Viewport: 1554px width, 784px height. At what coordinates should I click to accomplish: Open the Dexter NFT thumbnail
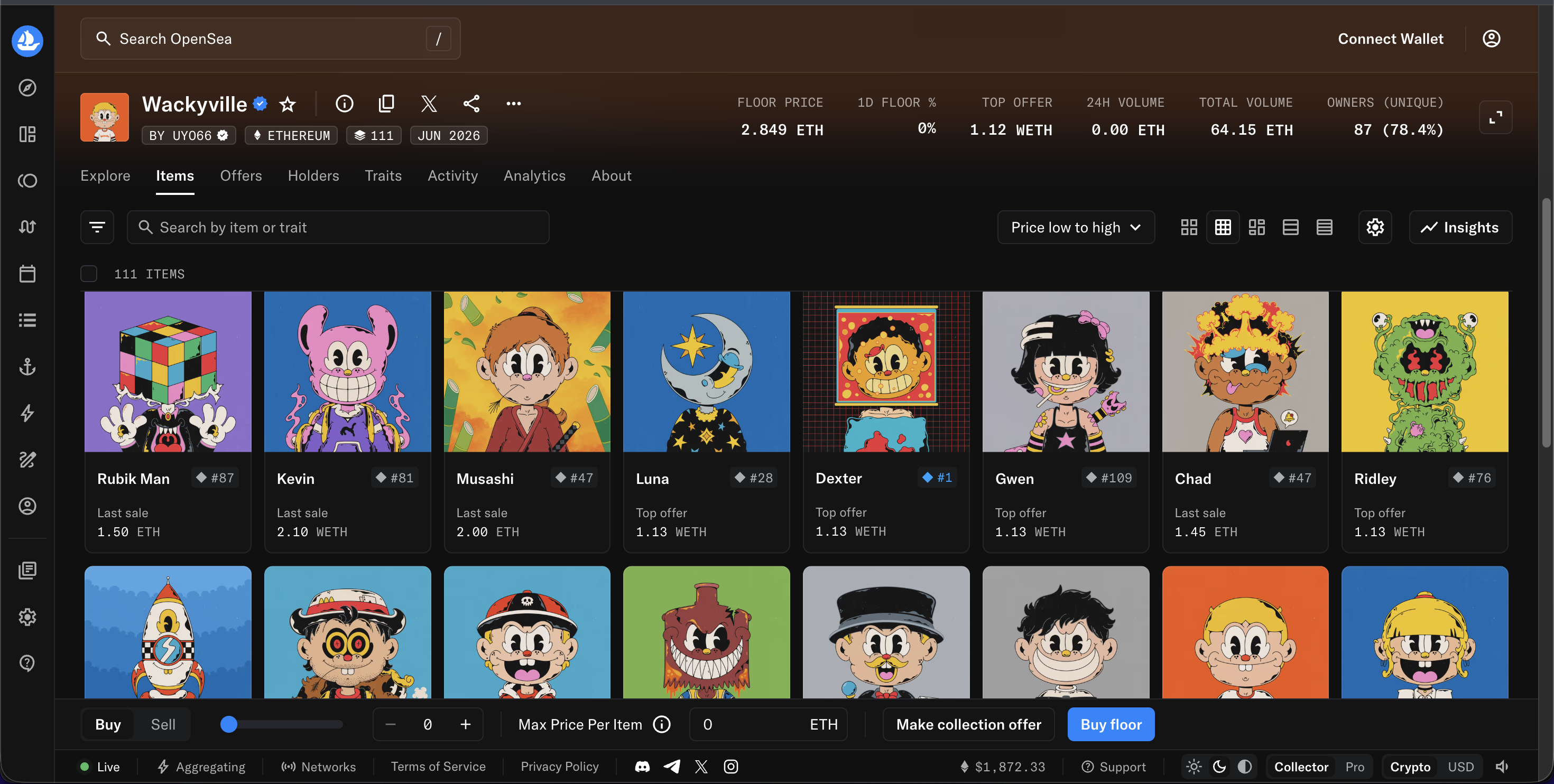885,371
